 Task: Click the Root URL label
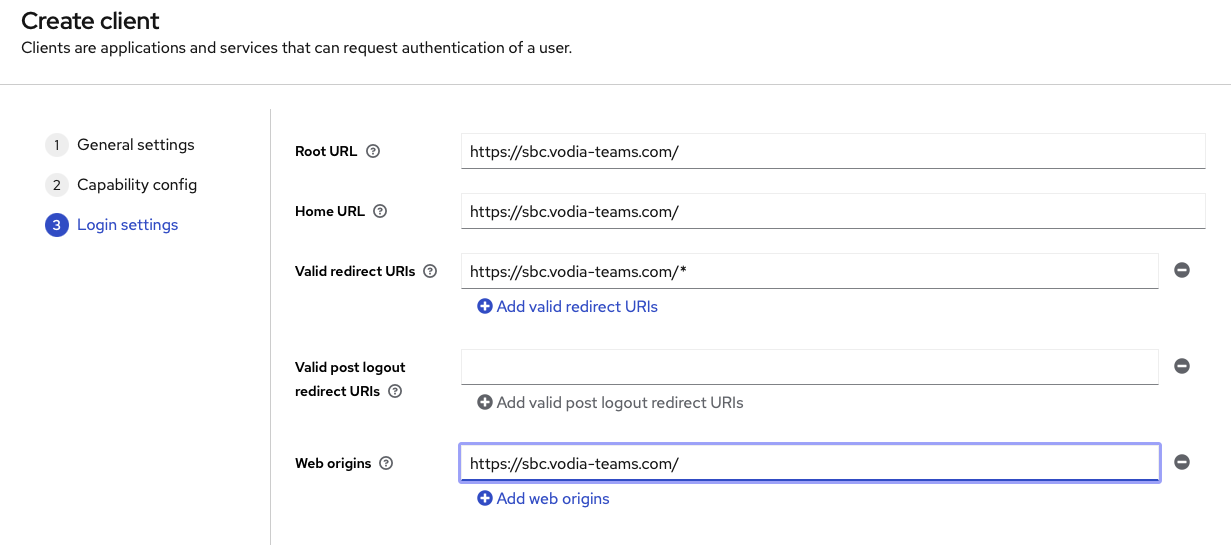pos(325,152)
